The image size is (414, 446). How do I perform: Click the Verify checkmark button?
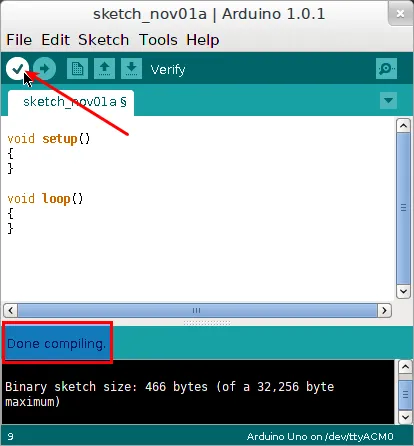[17, 68]
